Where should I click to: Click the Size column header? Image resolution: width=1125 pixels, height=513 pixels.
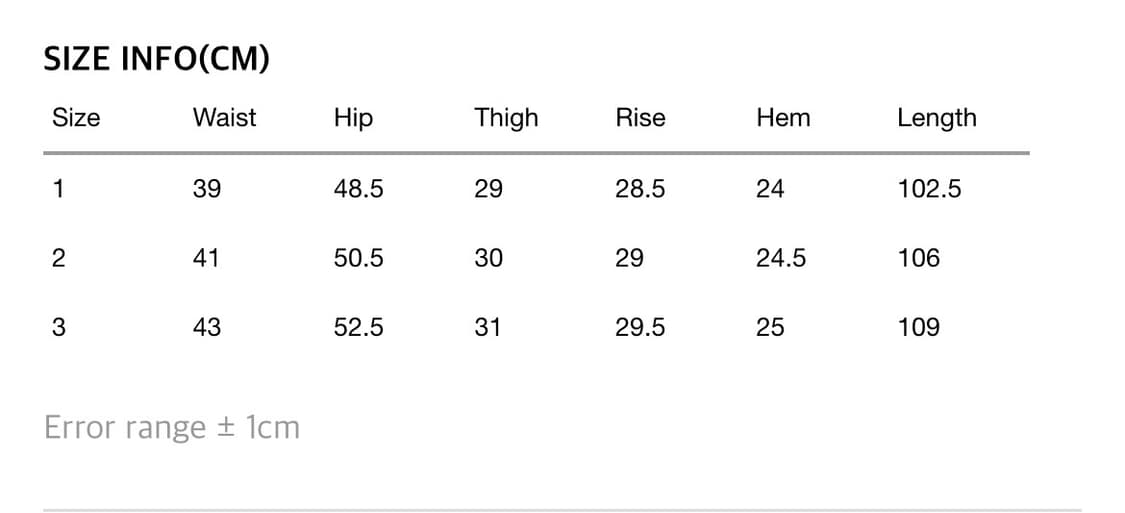76,118
